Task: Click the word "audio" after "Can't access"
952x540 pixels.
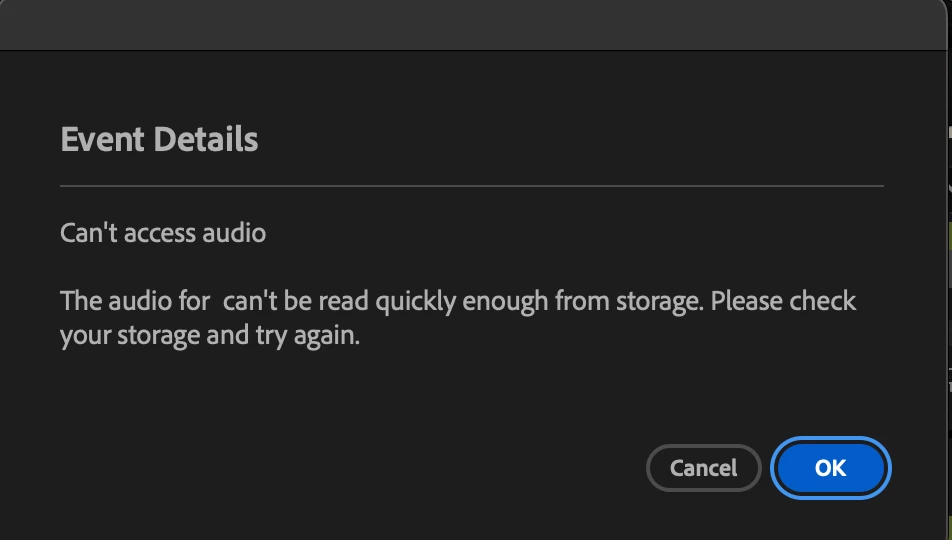Action: point(234,233)
